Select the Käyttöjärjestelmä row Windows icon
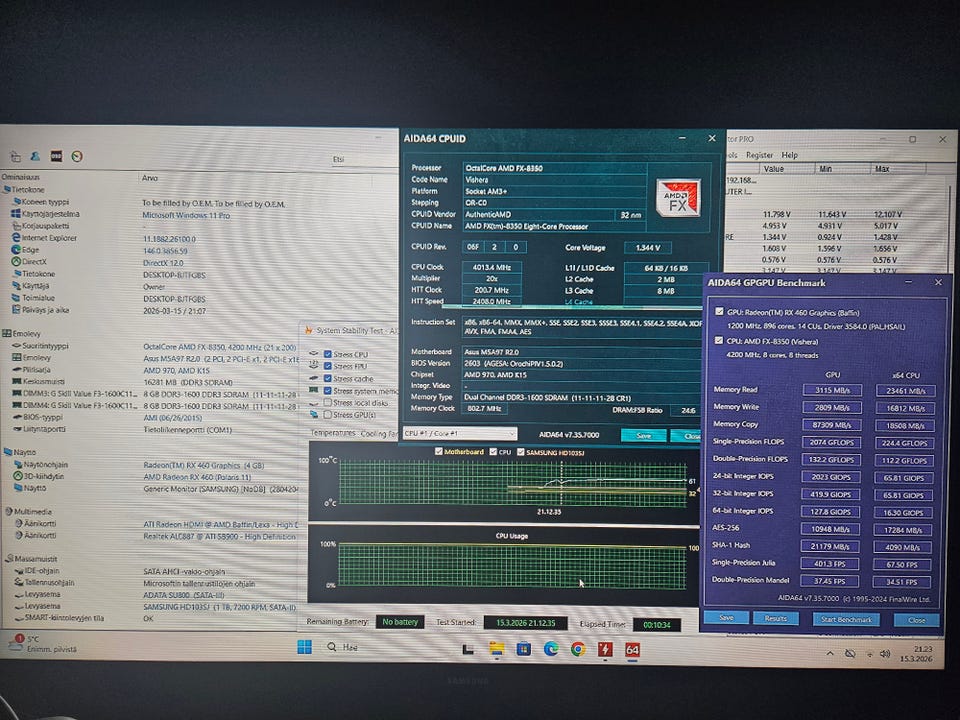The width and height of the screenshot is (960, 720). coord(16,214)
